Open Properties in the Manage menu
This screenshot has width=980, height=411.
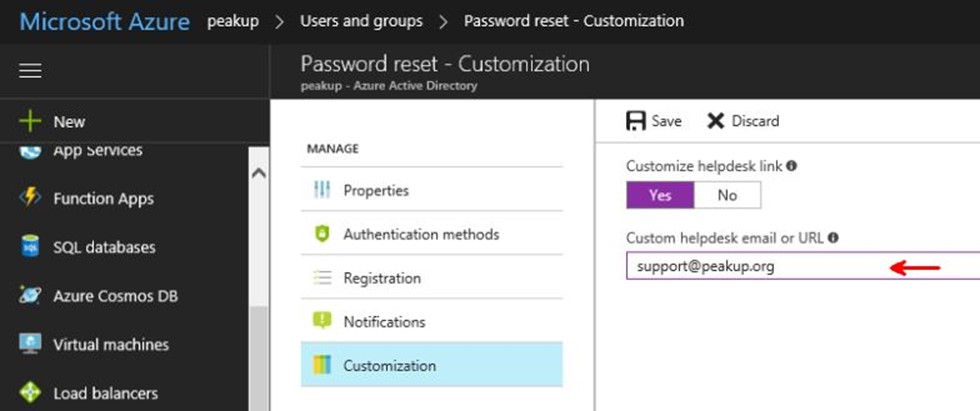(x=431, y=190)
